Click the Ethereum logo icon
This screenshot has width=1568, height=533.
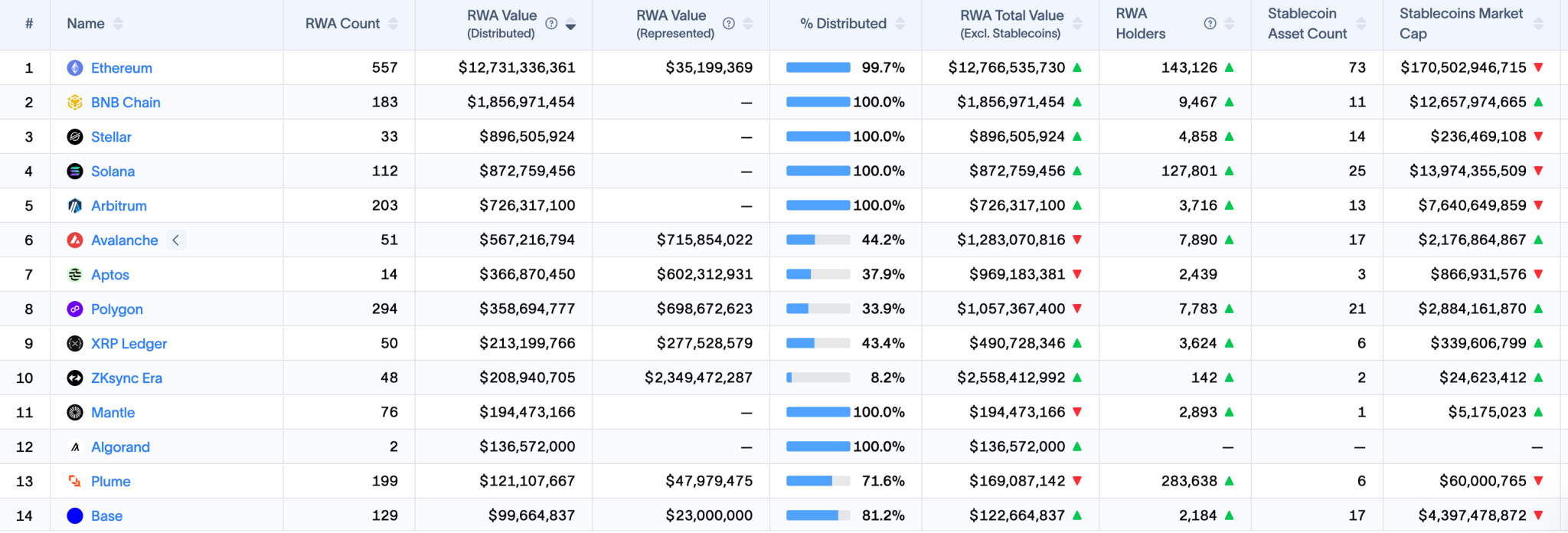[x=75, y=68]
